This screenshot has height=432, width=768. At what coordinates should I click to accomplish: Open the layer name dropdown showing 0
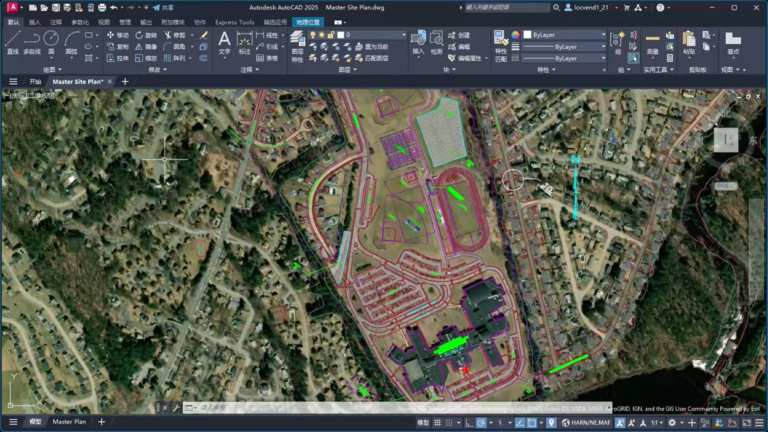[x=372, y=35]
